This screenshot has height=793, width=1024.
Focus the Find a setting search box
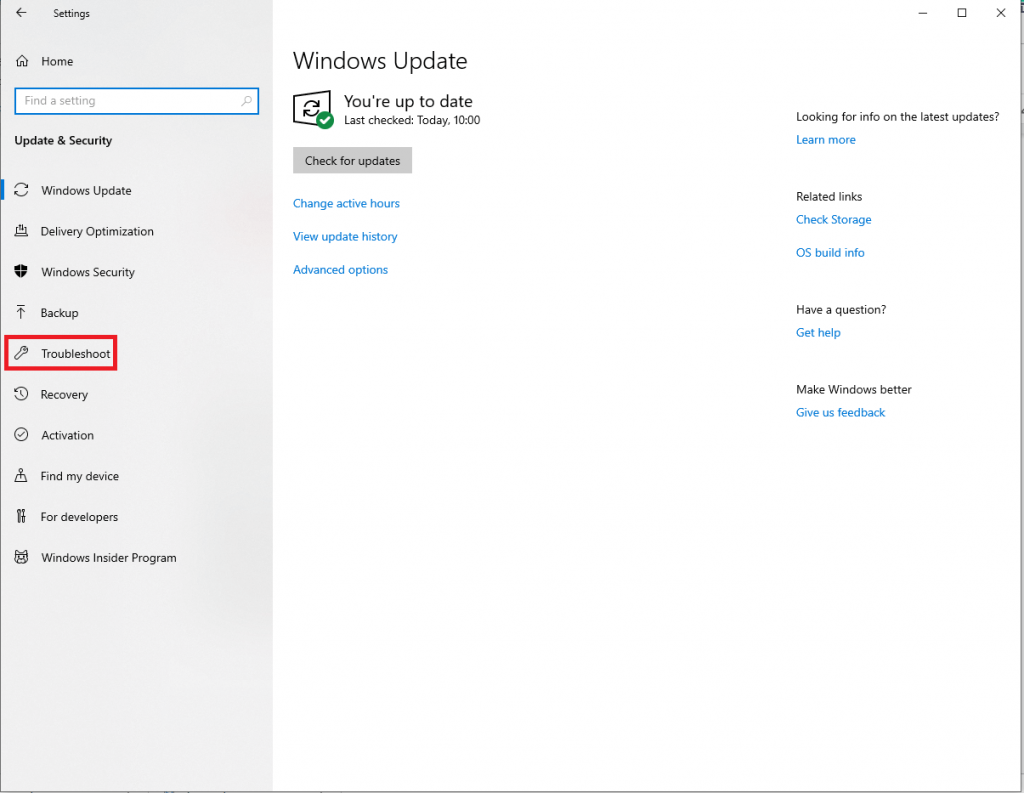(136, 101)
